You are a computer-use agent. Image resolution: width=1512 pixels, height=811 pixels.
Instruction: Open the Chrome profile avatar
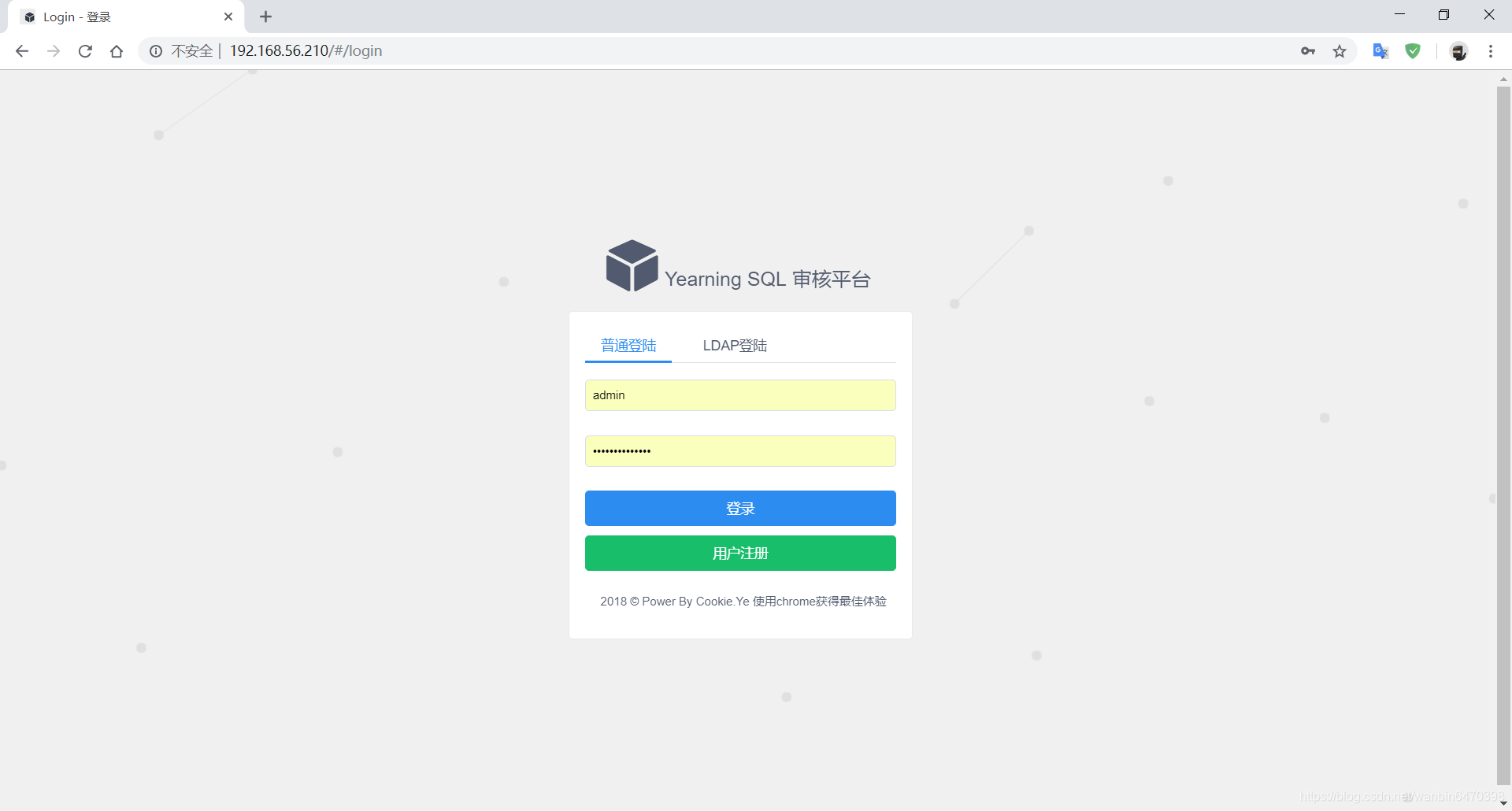(1458, 51)
